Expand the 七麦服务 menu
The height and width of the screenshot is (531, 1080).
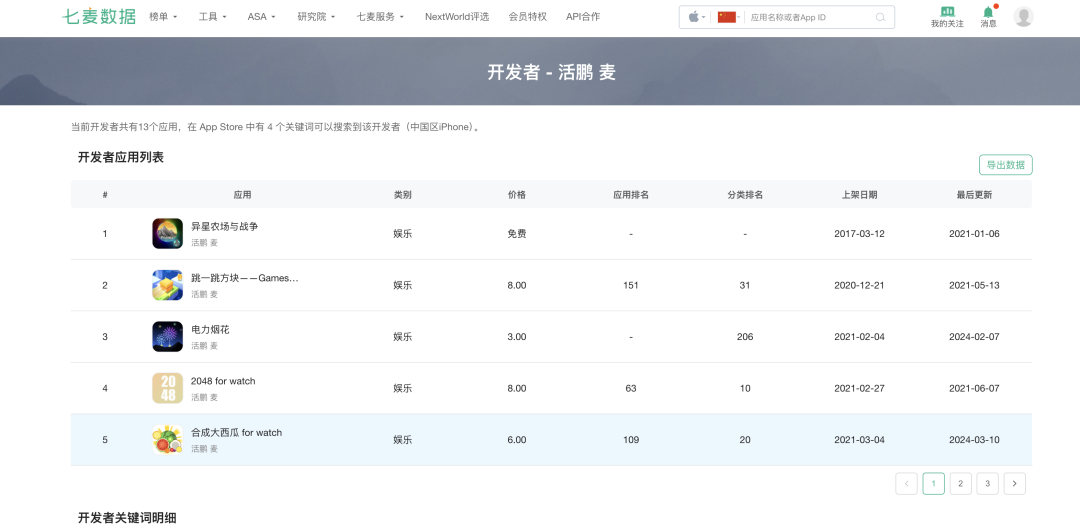tap(380, 17)
